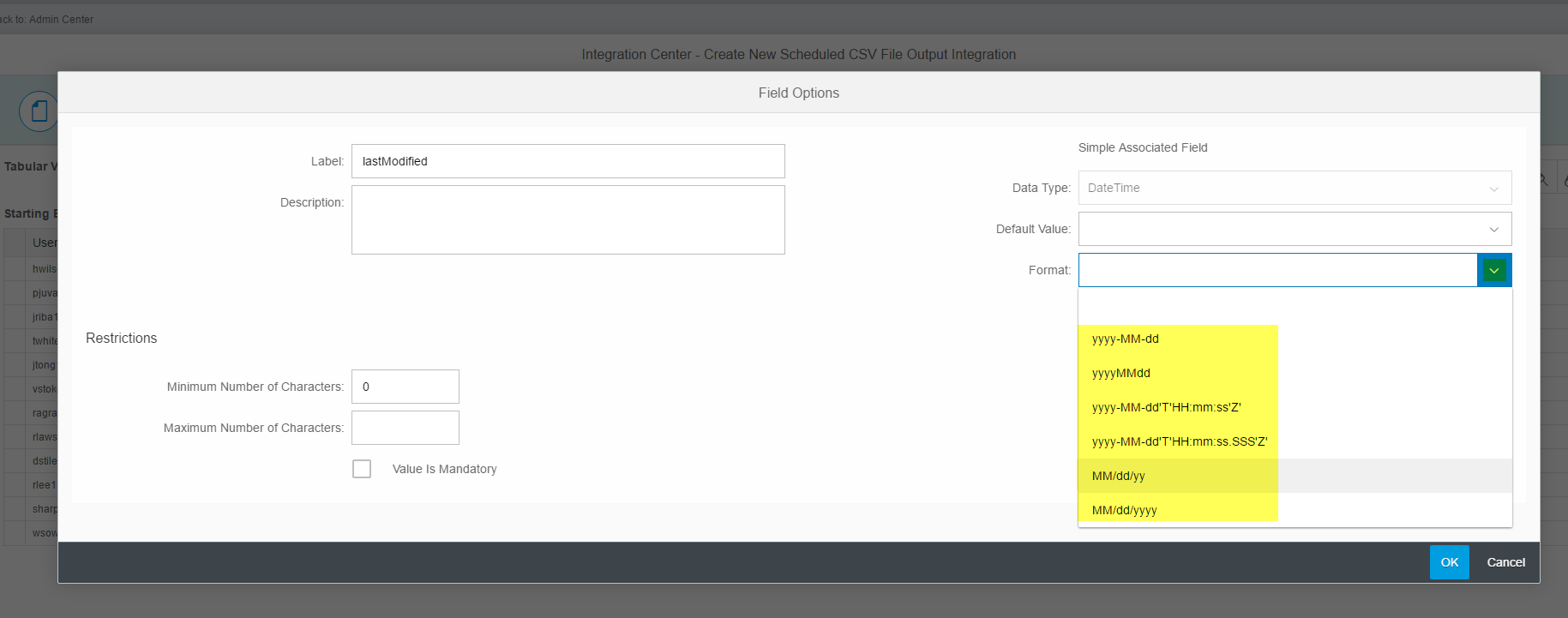
Task: Pick the yyyy-MM-dd'T'HH:mm:ss.SSS'Z' format
Action: pyautogui.click(x=1295, y=441)
